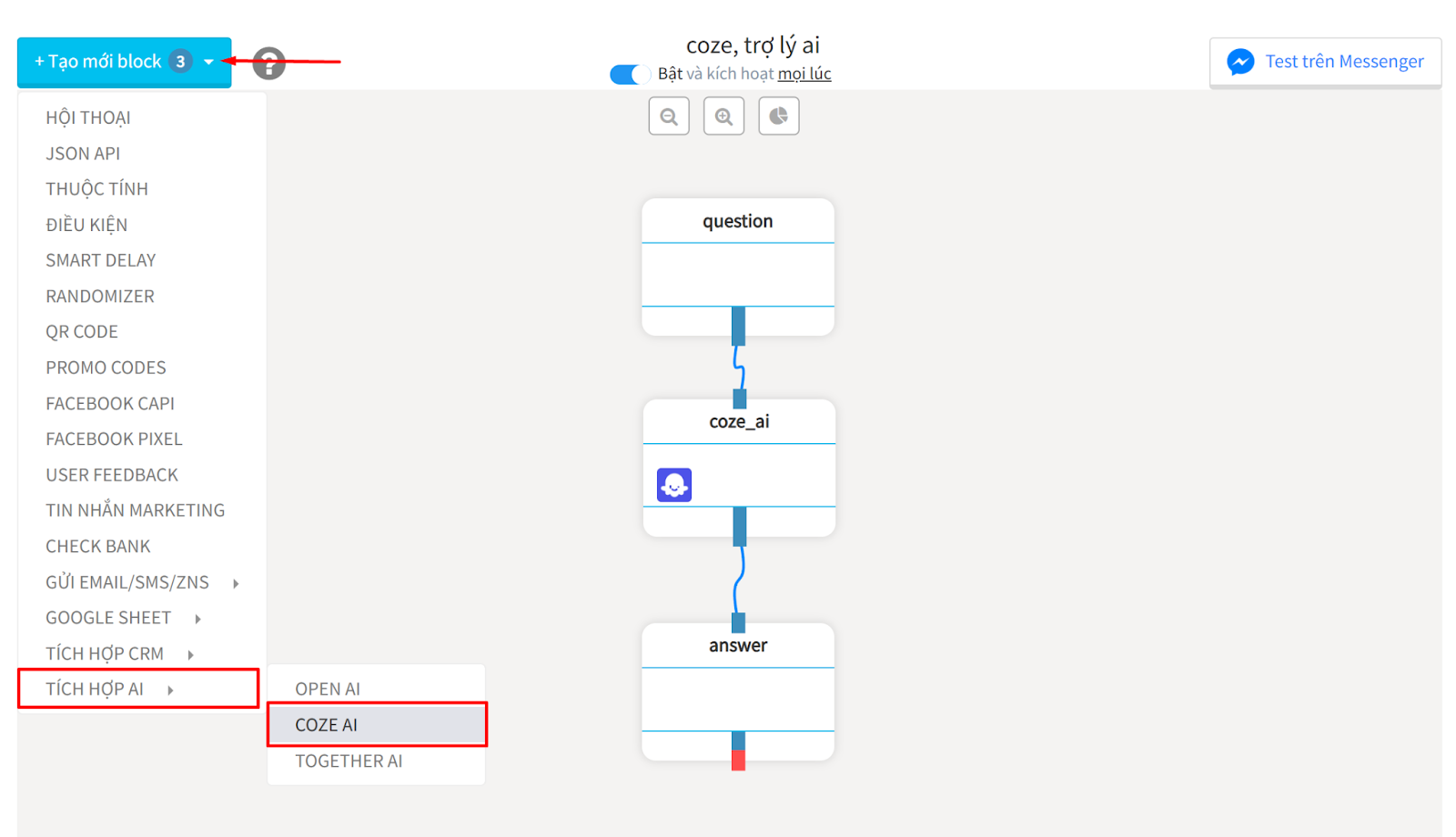Click the Coze AI bot icon in coze_ai block
The height and width of the screenshot is (837, 1456).
click(674, 485)
